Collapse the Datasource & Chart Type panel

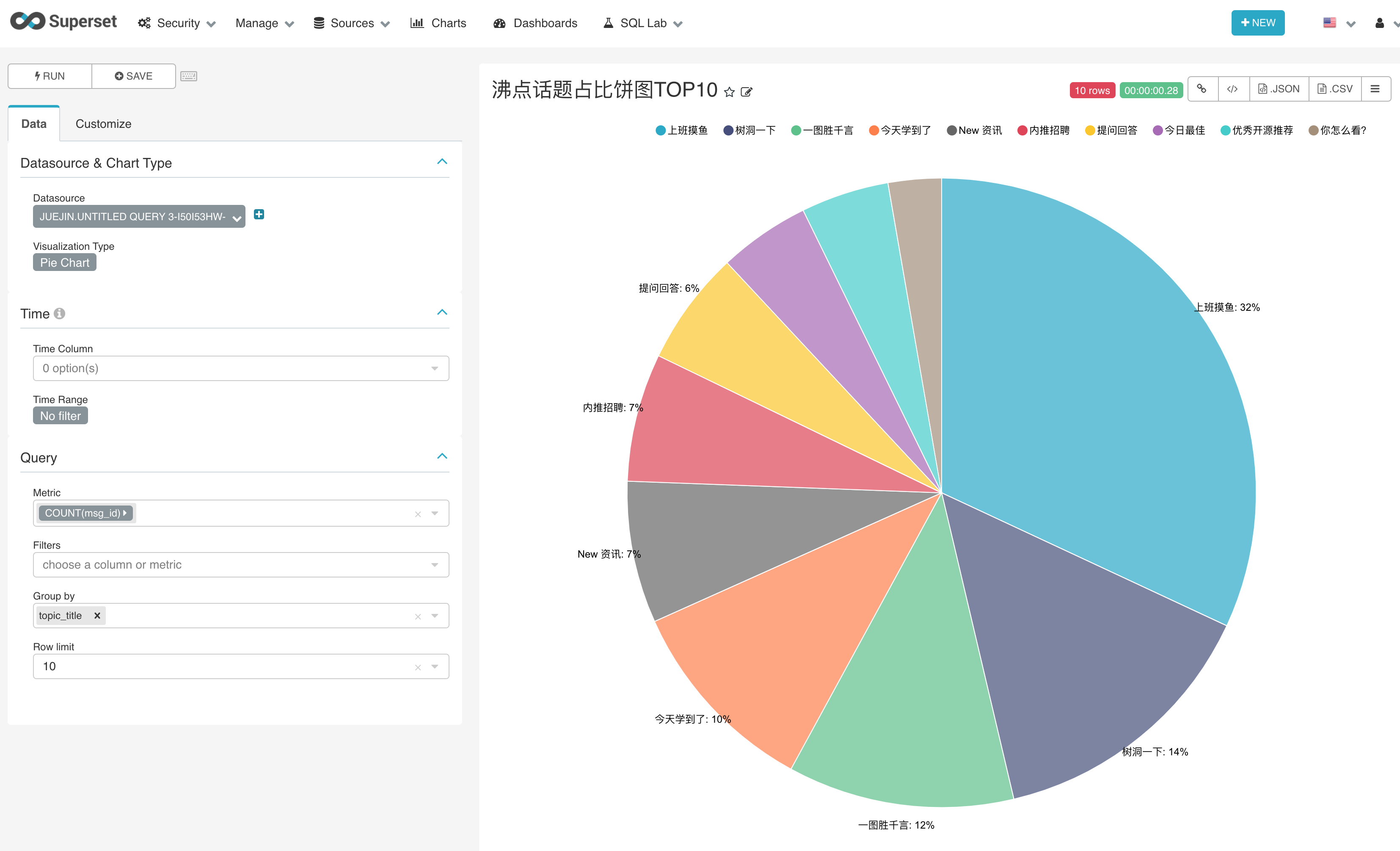click(x=443, y=162)
